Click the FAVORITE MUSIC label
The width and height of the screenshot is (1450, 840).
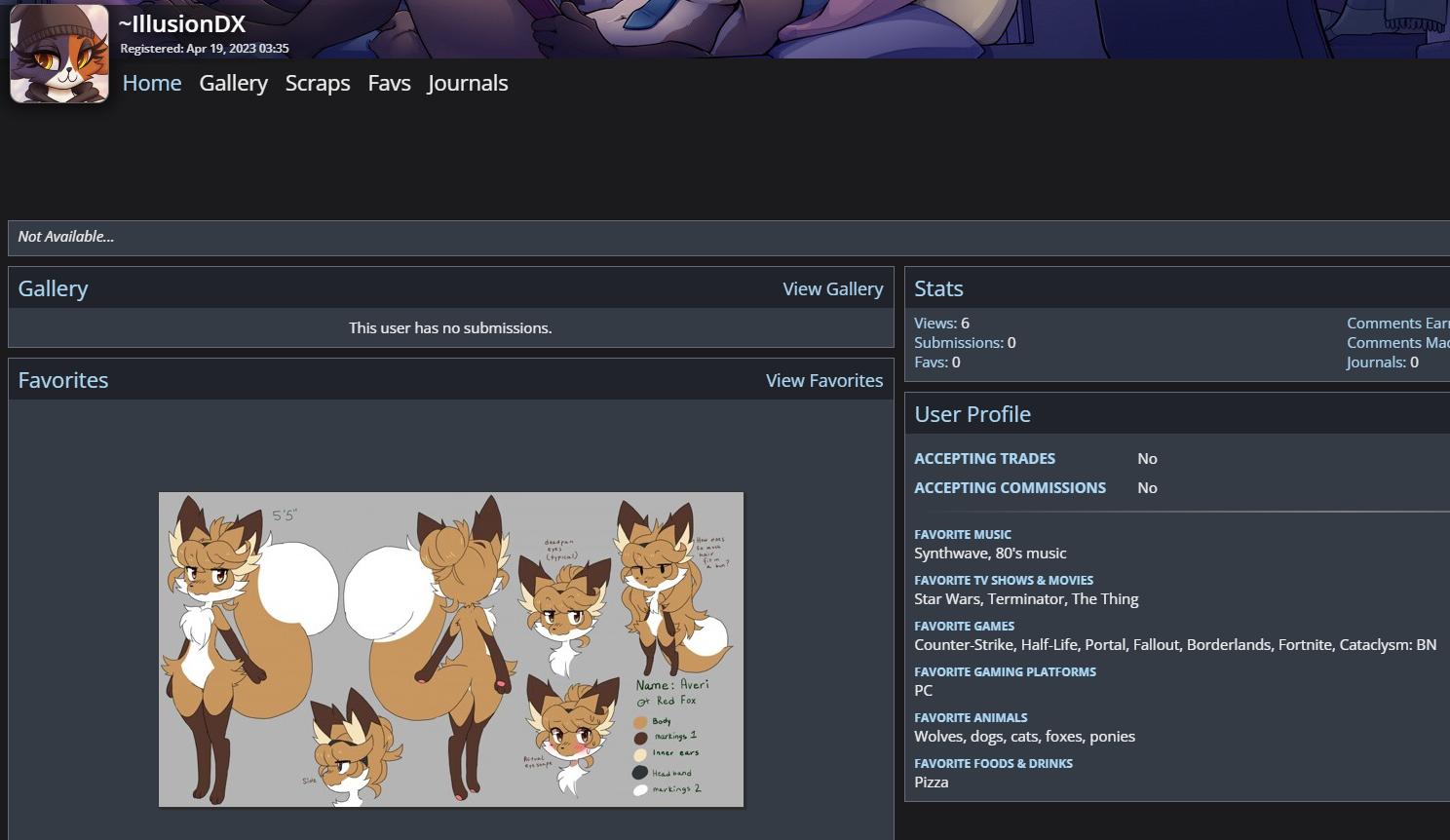[x=963, y=535]
